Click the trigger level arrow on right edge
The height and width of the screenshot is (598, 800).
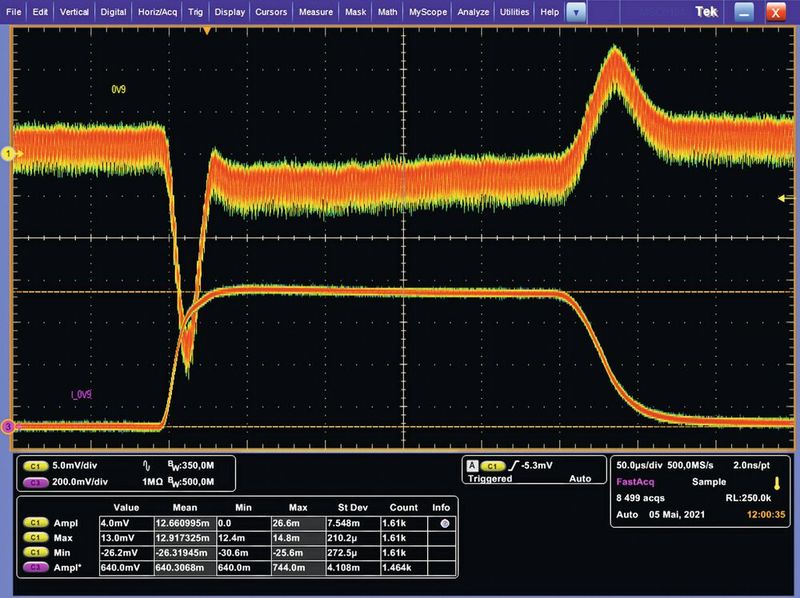click(x=782, y=199)
